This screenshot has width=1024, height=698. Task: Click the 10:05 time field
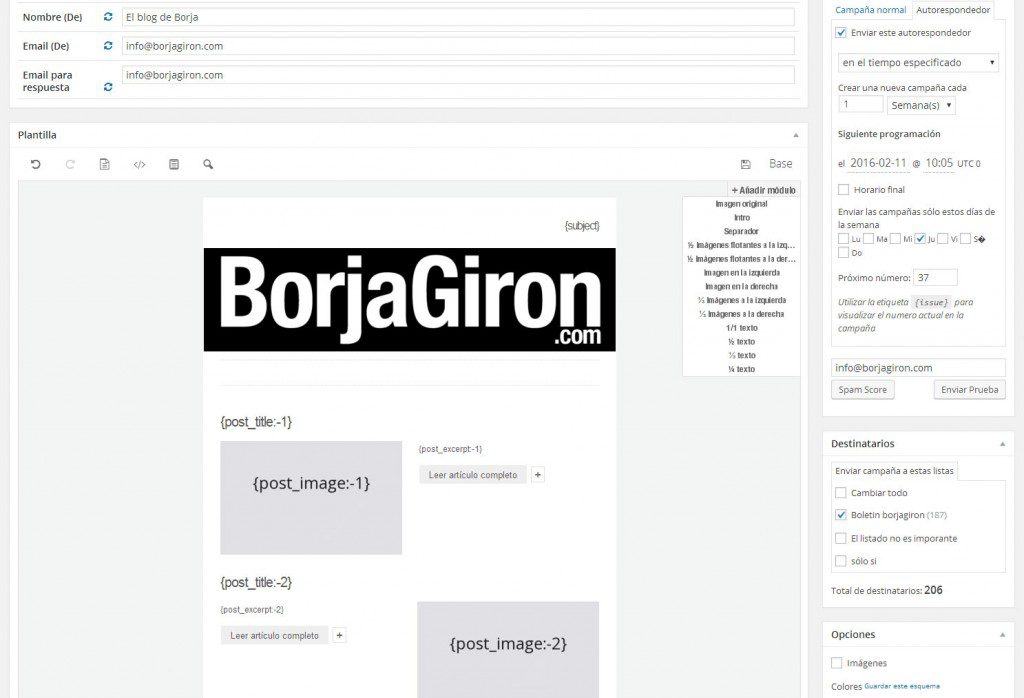pos(939,163)
